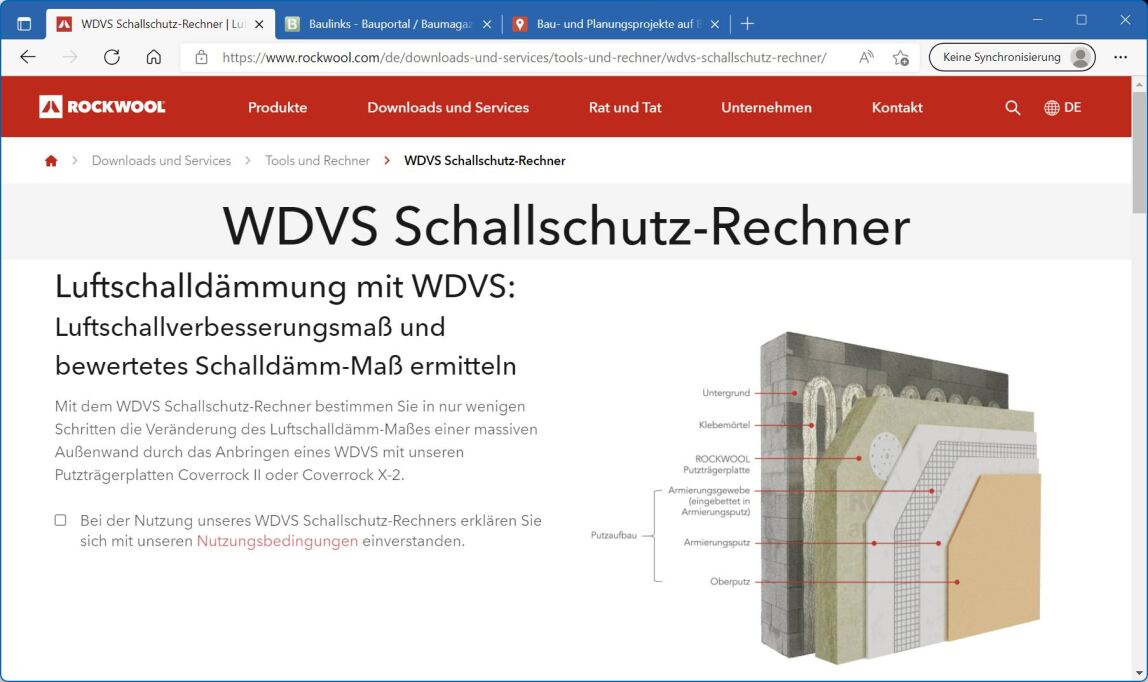
Task: Open the website search magnifier icon
Action: pos(1013,108)
